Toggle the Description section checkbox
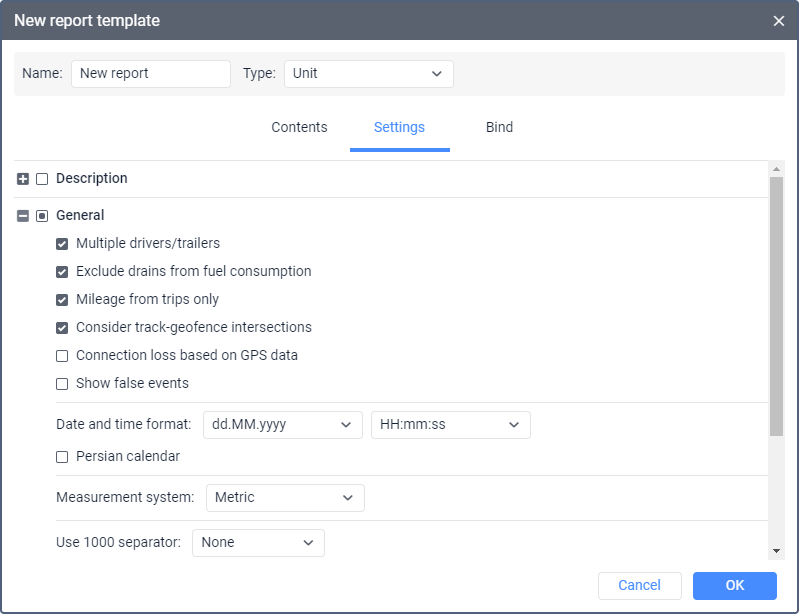This screenshot has height=614, width=799. point(42,179)
